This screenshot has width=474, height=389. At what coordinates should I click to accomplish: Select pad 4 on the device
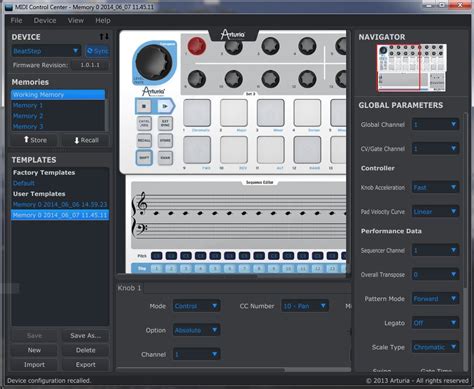[307, 113]
